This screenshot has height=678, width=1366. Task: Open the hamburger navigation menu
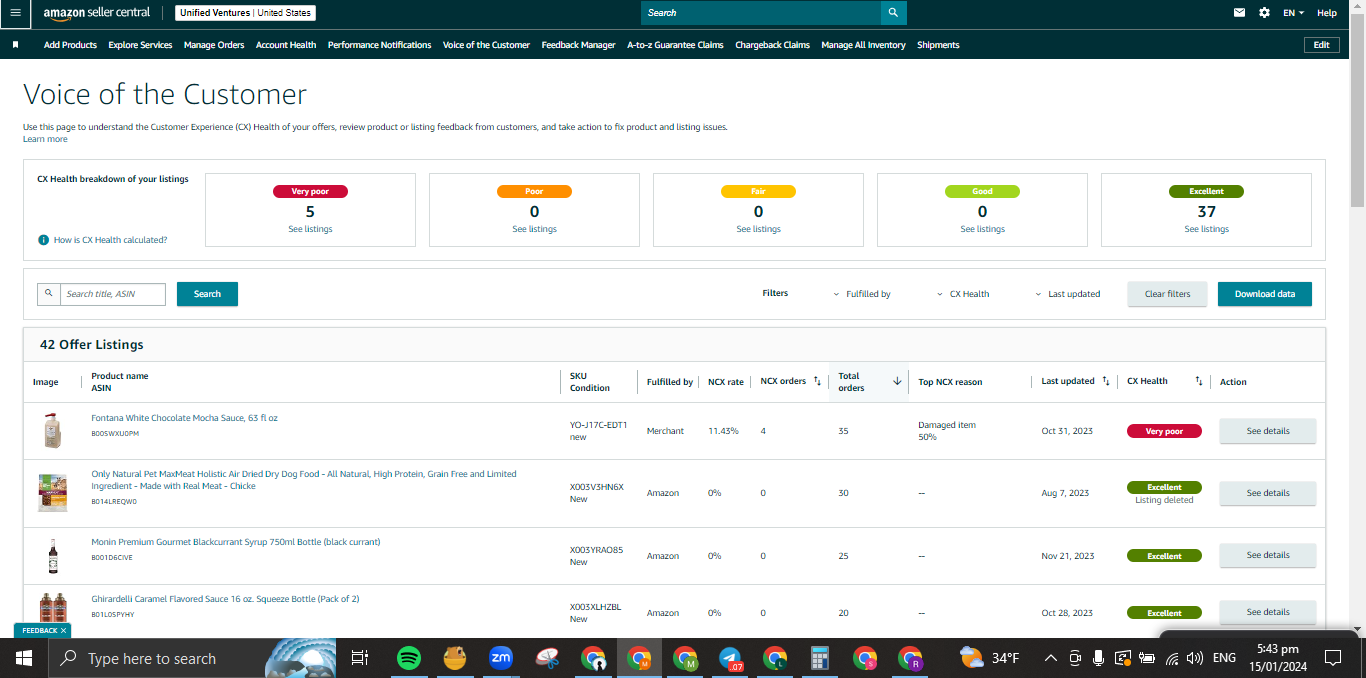pyautogui.click(x=15, y=13)
